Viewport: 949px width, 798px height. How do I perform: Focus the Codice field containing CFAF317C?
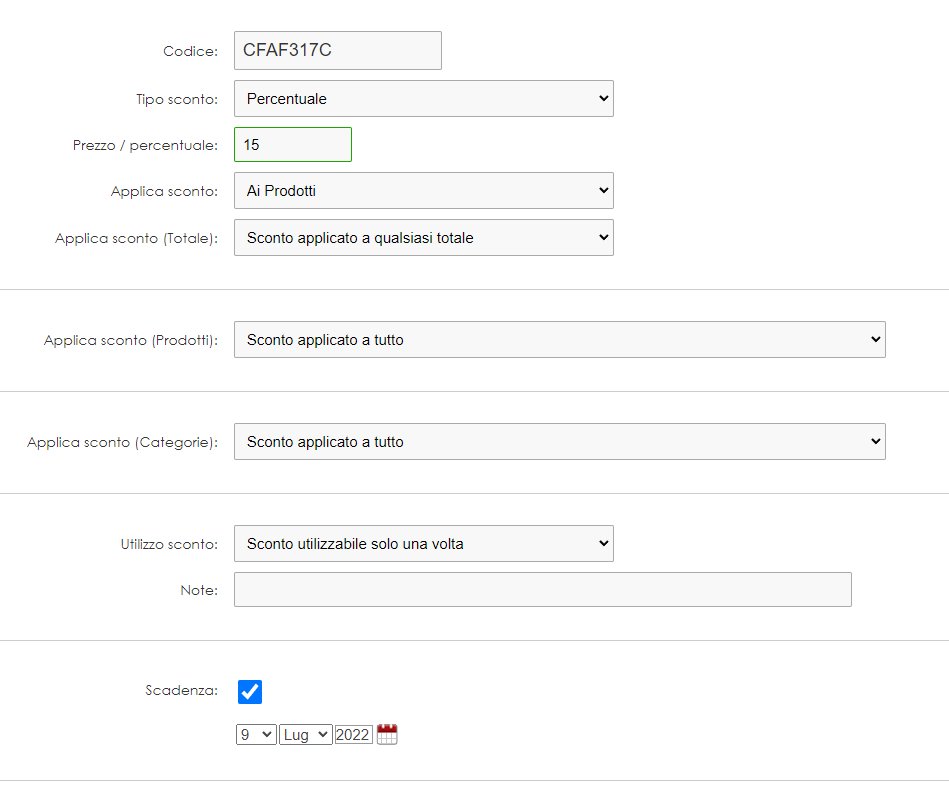(x=338, y=50)
